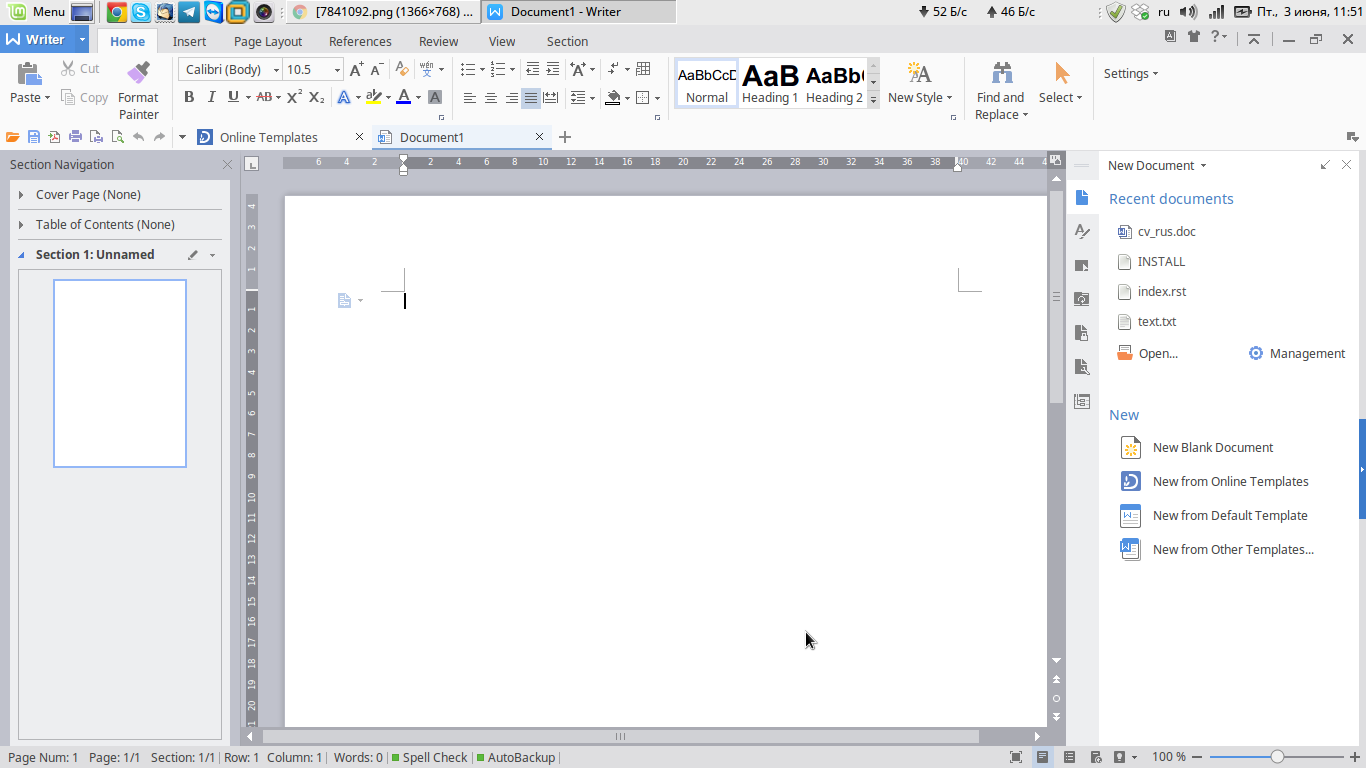The image size is (1366, 768).
Task: Open font color red A swatch
Action: (x=403, y=97)
